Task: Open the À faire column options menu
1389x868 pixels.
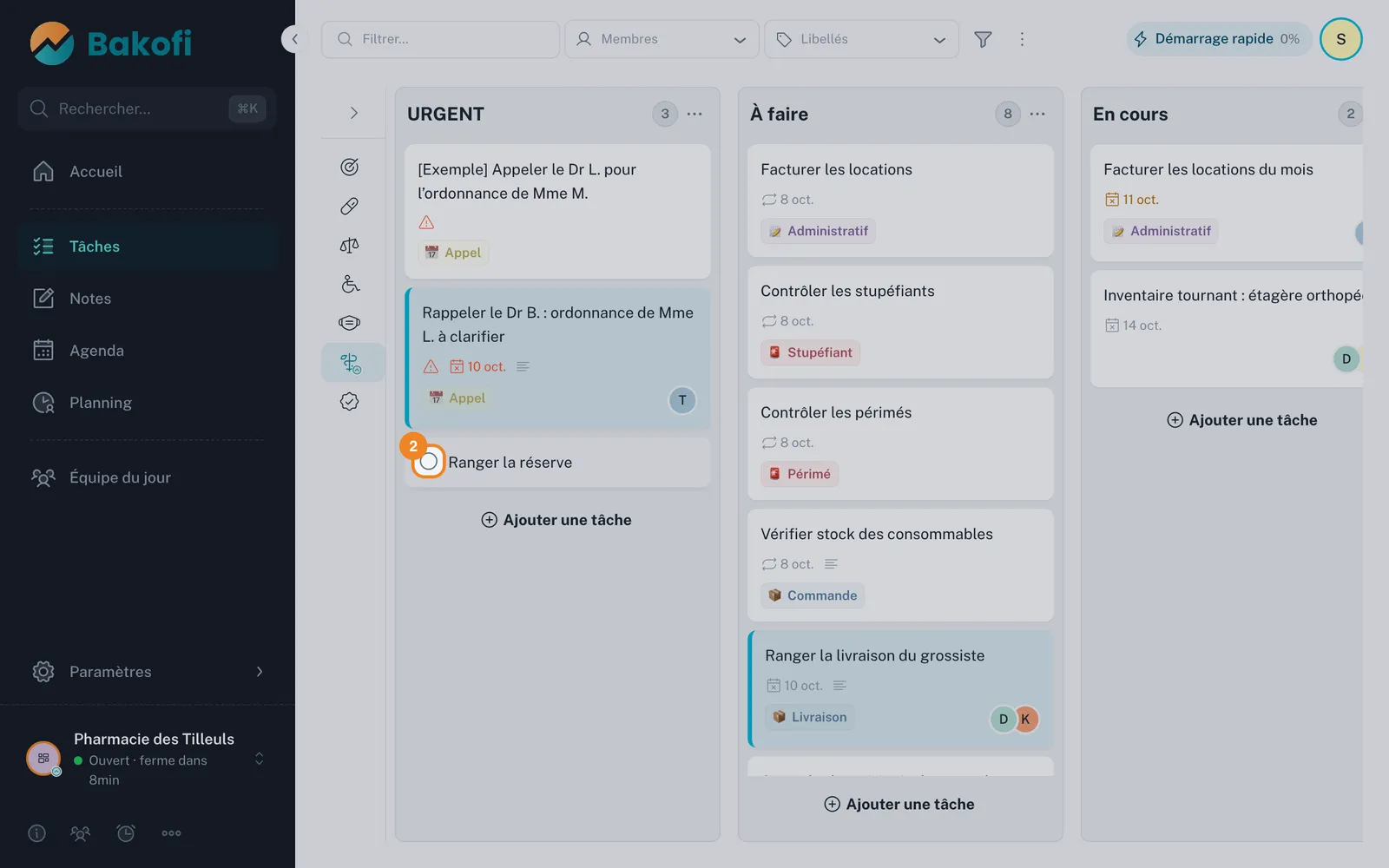Action: [1037, 114]
